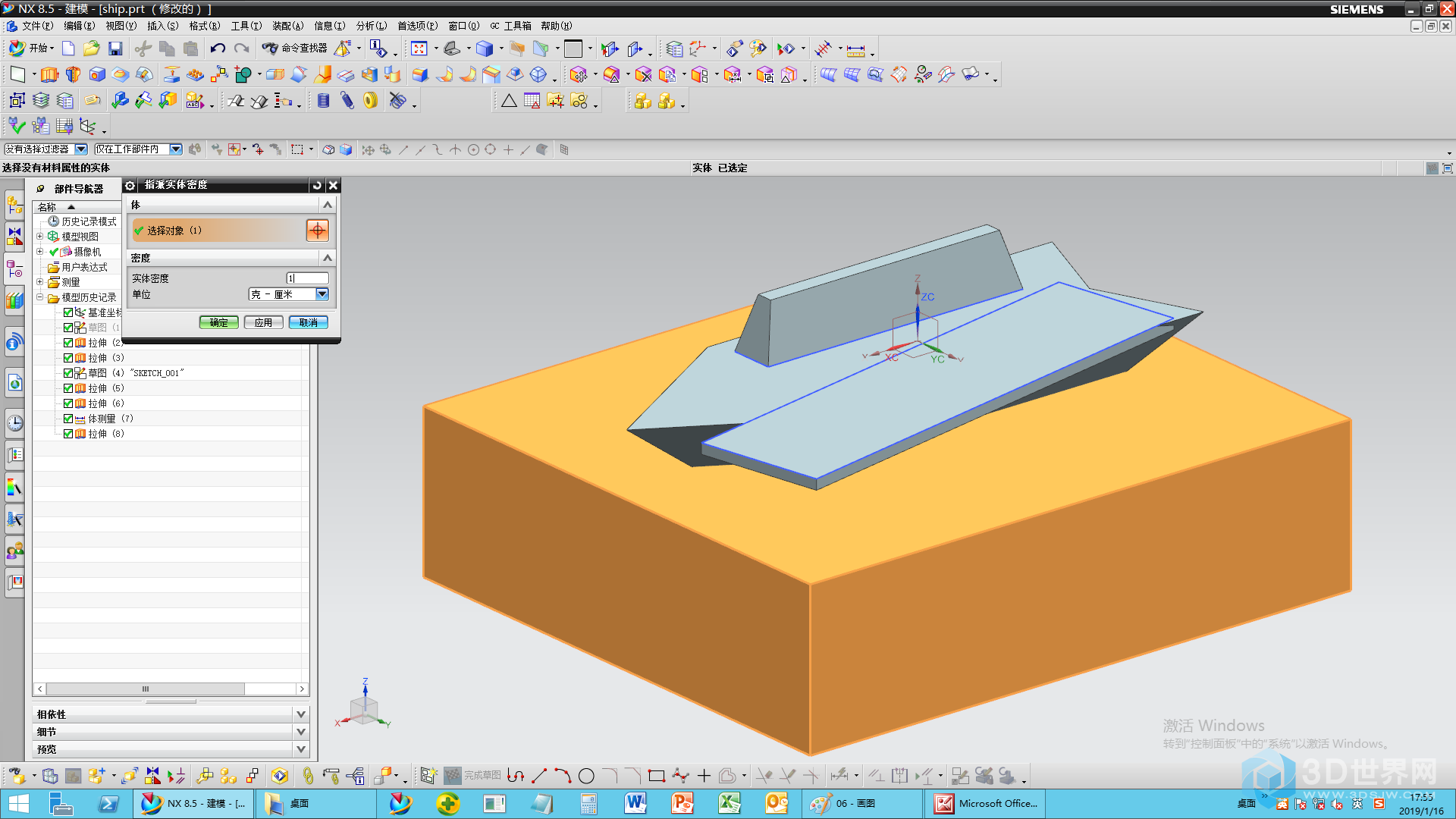Click the New file icon
Viewport: 1456px width, 819px height.
point(68,49)
